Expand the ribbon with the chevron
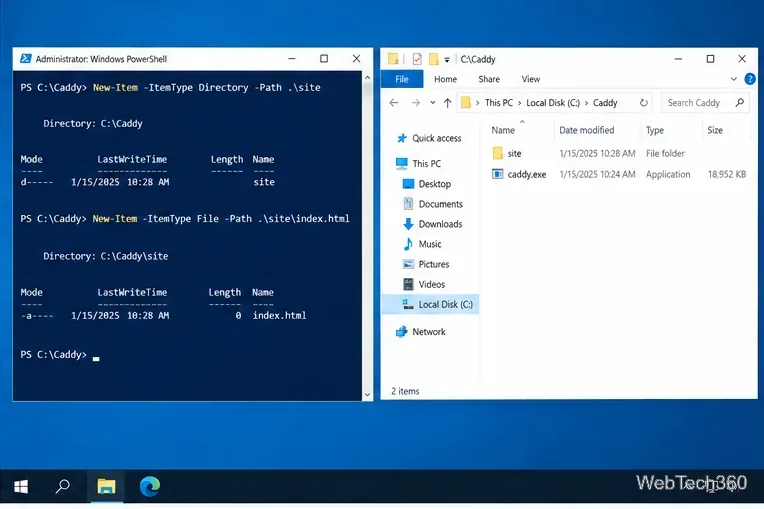Screen dimensions: 764x509 click(x=733, y=79)
